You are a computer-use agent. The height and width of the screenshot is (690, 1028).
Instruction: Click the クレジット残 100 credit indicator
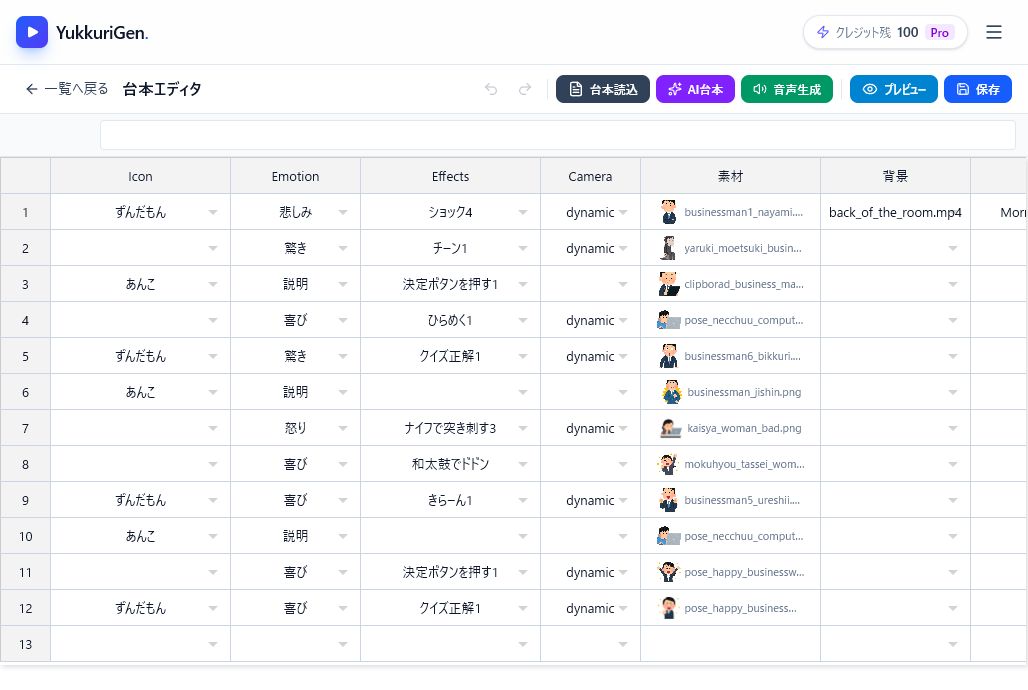pyautogui.click(x=885, y=32)
